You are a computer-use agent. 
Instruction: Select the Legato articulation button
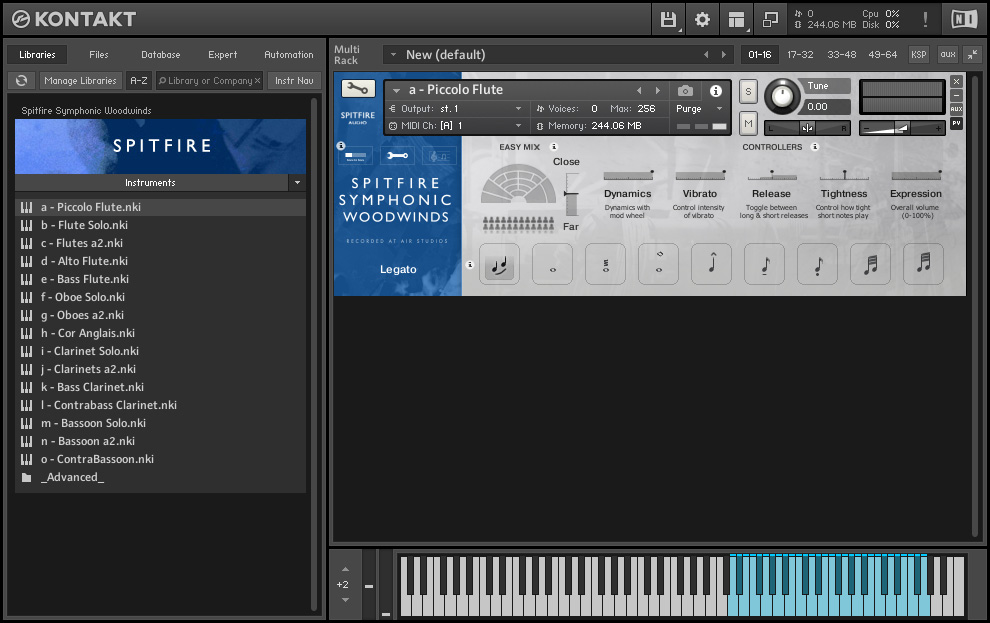499,264
